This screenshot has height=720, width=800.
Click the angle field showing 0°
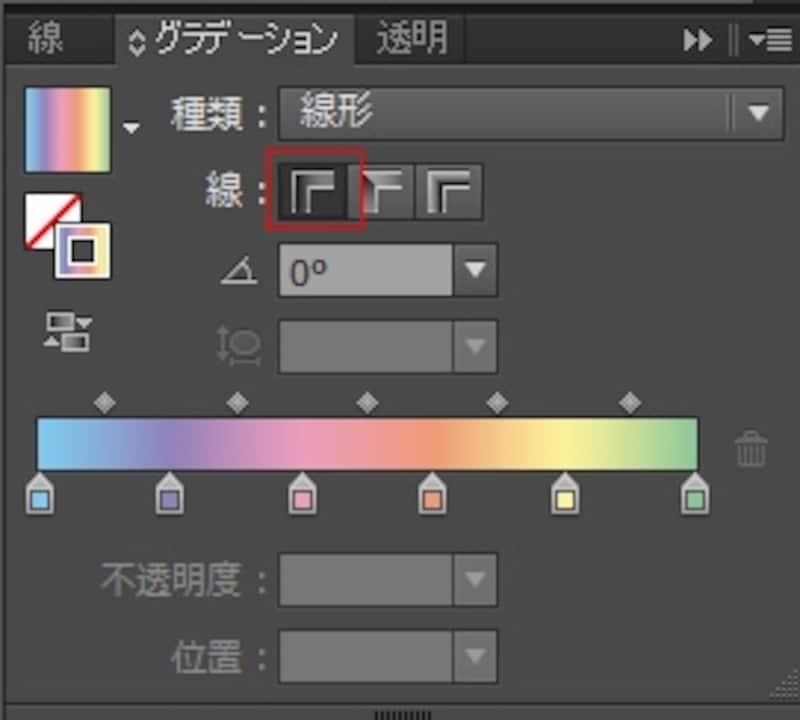pyautogui.click(x=365, y=270)
